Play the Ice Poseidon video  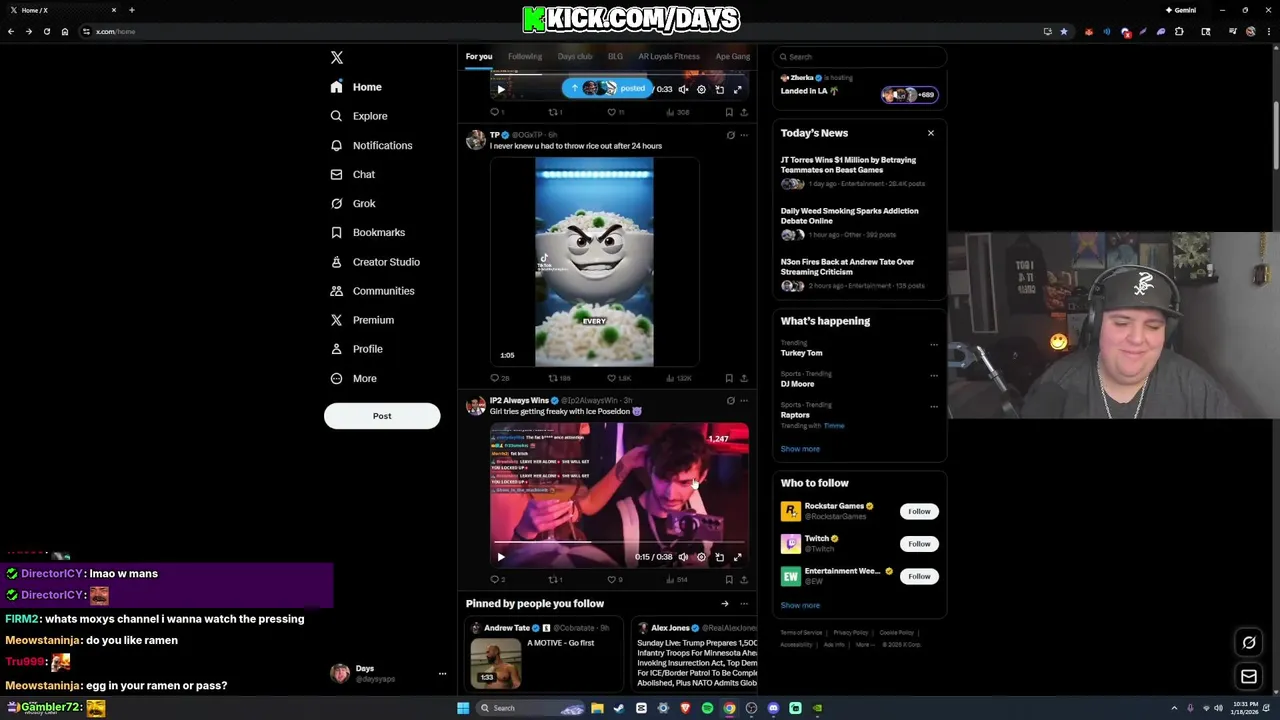(x=501, y=557)
